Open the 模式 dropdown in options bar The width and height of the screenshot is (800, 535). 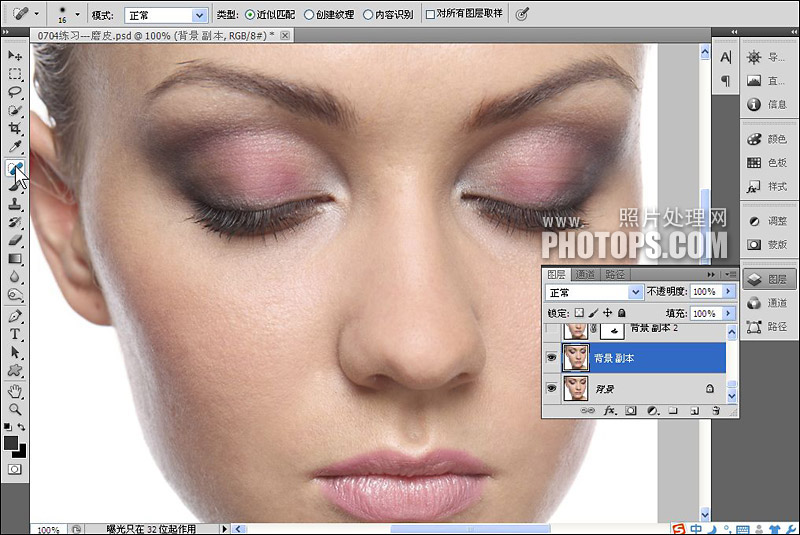pyautogui.click(x=166, y=15)
